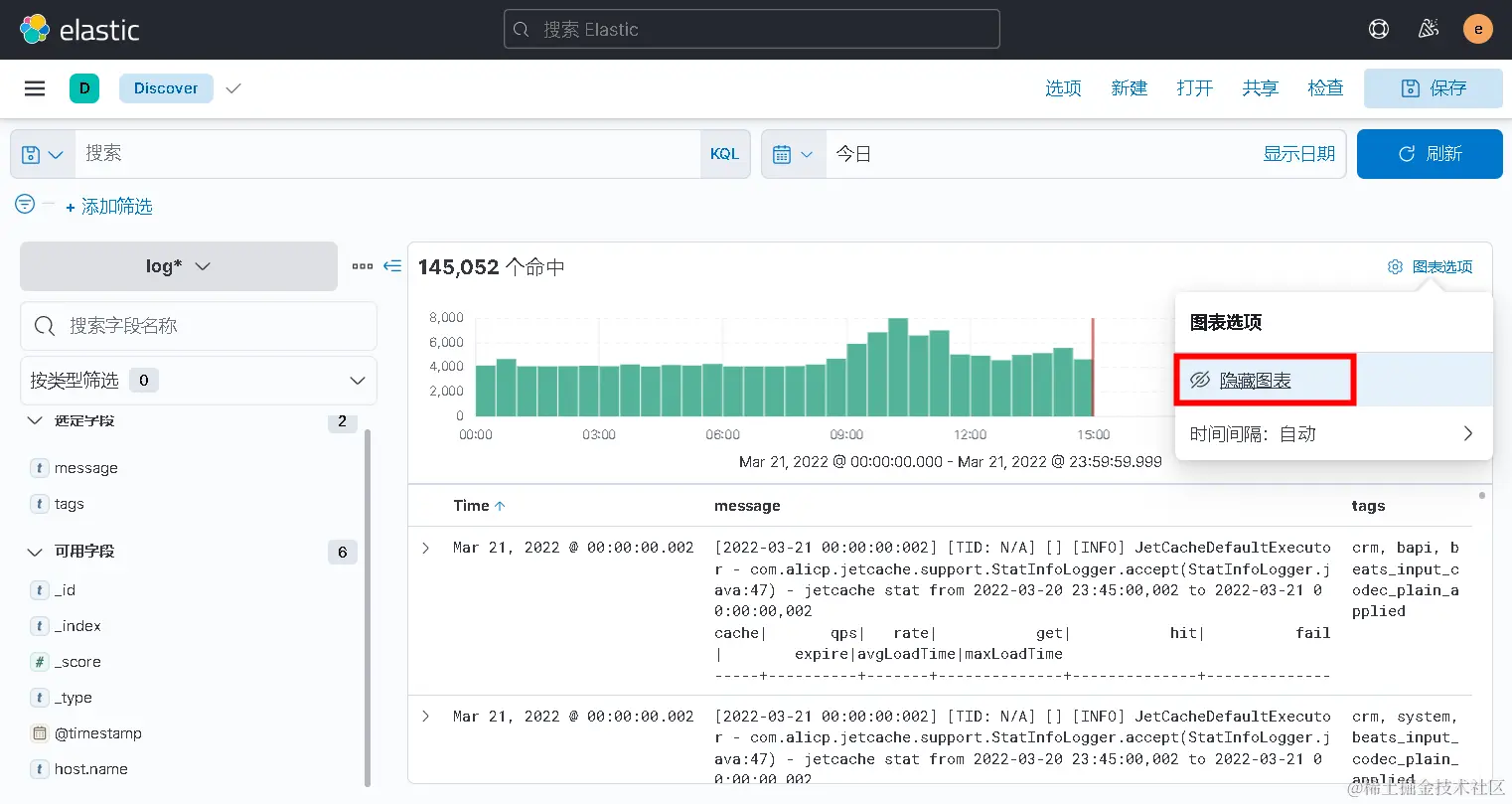This screenshot has height=804, width=1512.
Task: Select the _index field in sidebar
Action: click(x=77, y=626)
